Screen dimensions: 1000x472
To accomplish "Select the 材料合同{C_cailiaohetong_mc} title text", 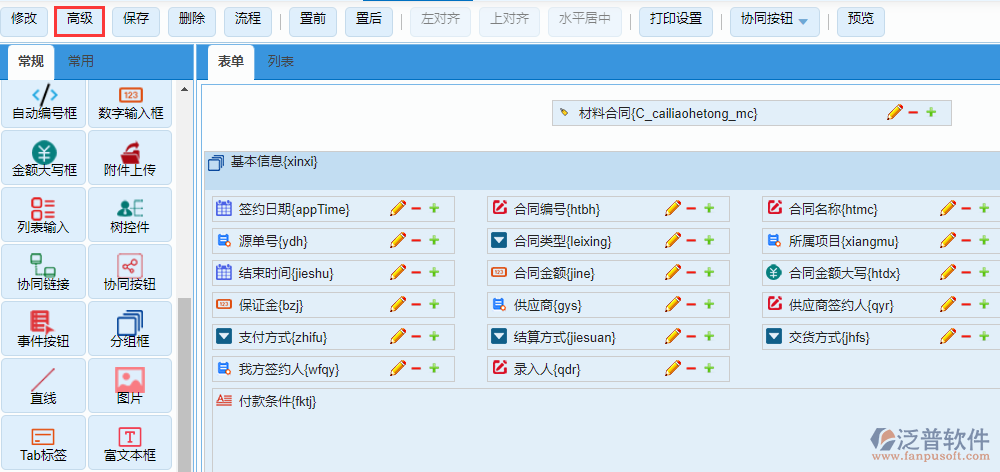I will click(668, 114).
